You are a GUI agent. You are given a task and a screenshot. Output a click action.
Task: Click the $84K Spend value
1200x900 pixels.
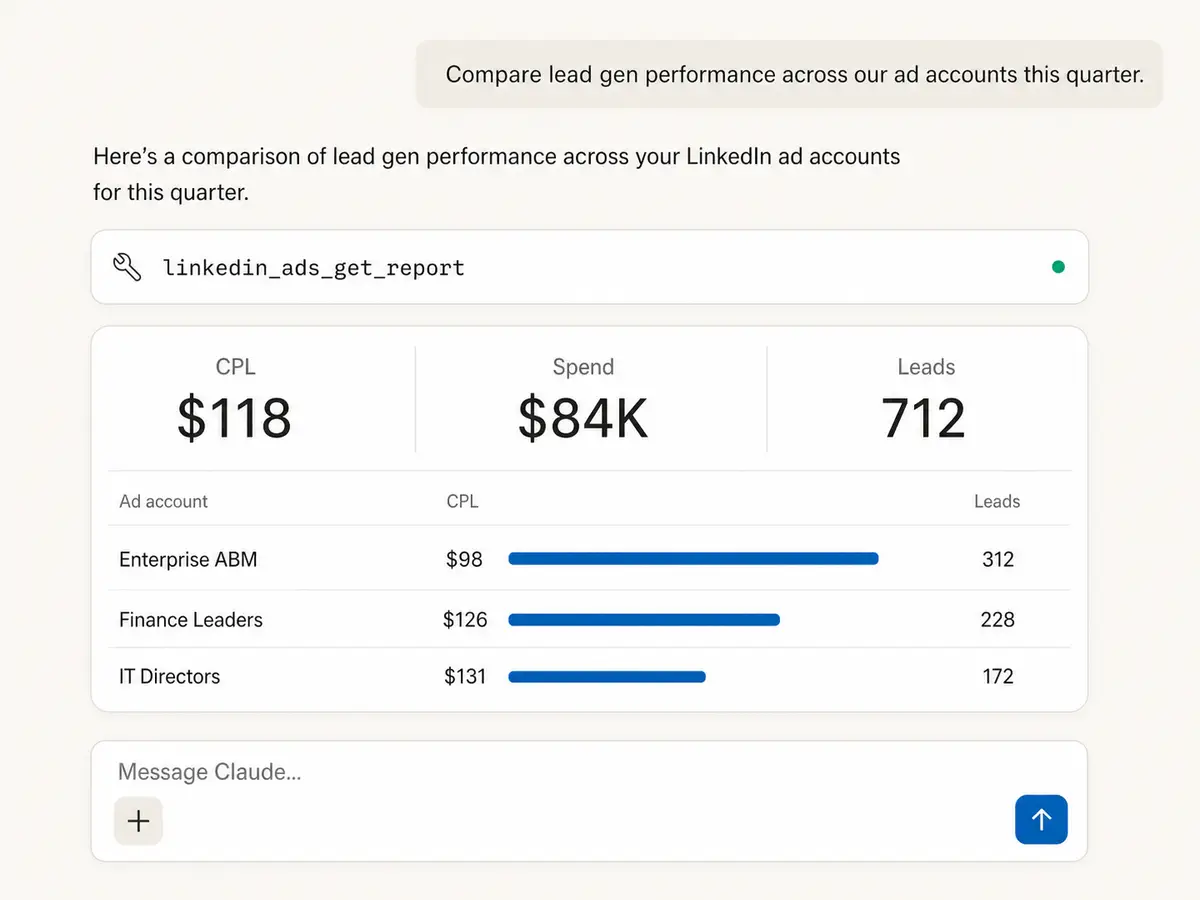click(x=583, y=418)
